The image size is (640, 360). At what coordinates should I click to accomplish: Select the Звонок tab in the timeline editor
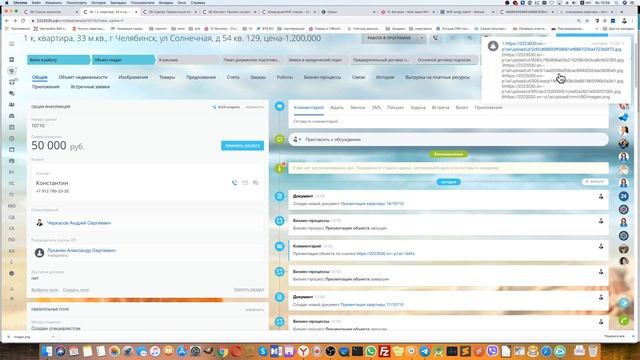pos(358,107)
